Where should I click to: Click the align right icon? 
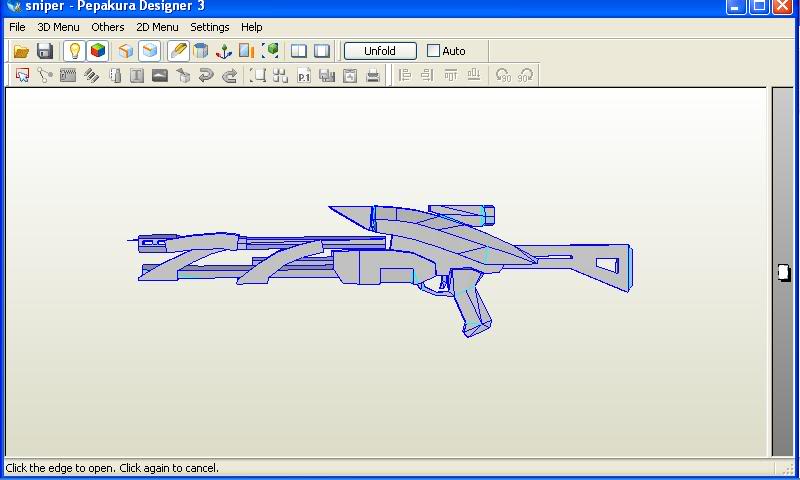pyautogui.click(x=428, y=75)
